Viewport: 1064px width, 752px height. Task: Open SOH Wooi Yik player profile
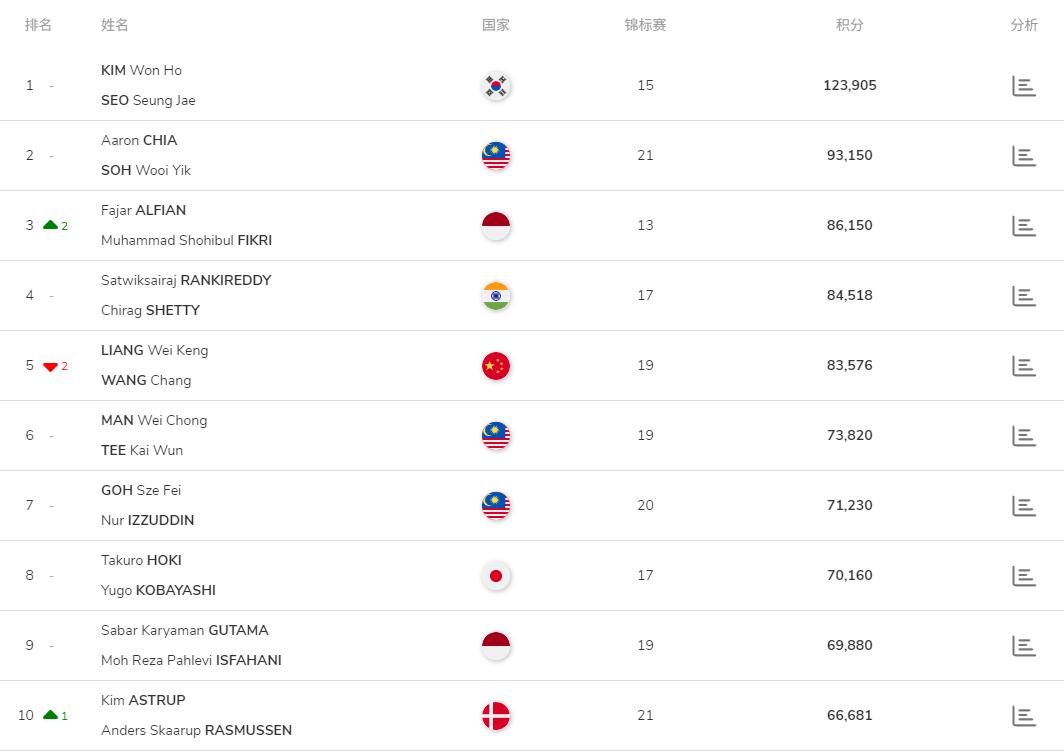coord(146,171)
